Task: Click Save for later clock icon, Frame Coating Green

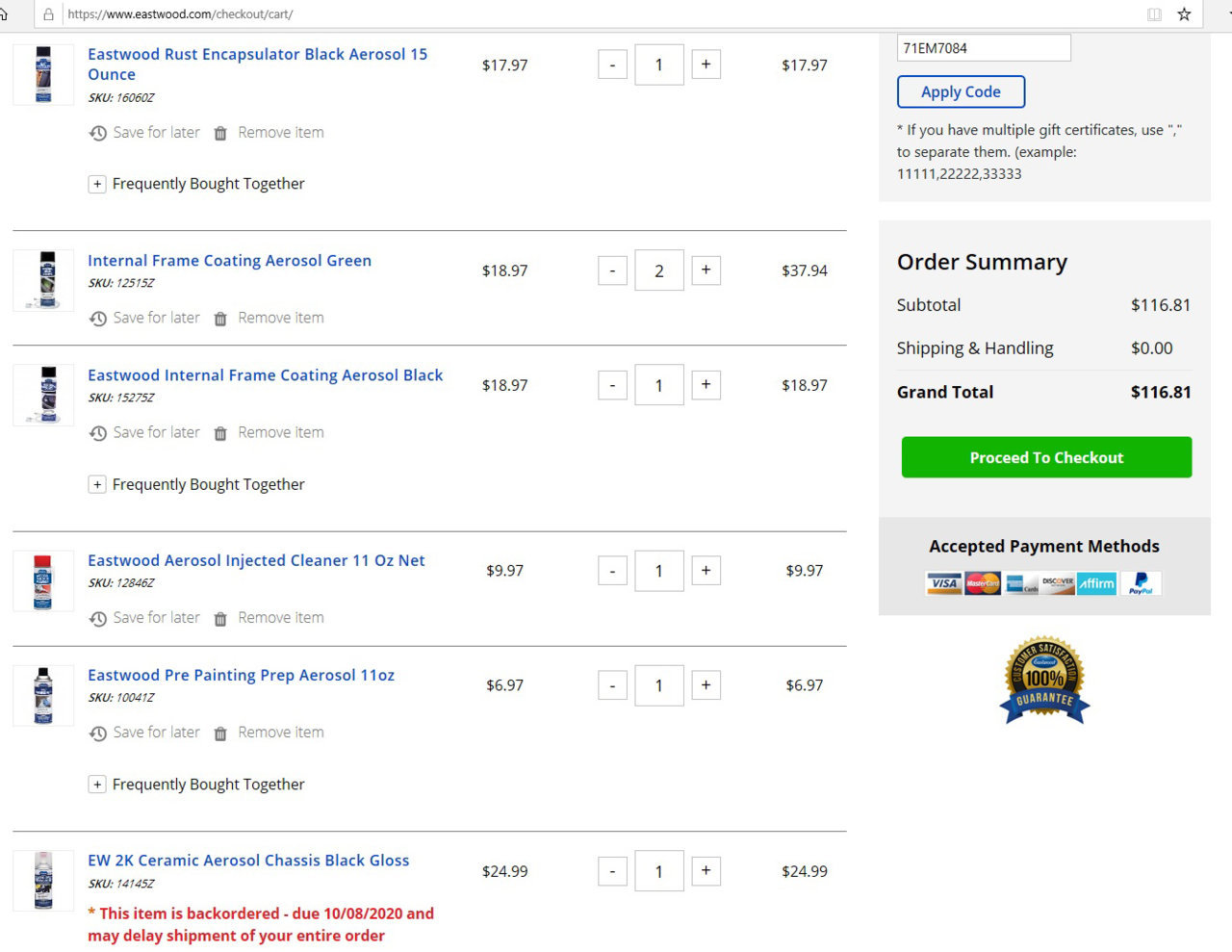Action: (98, 319)
